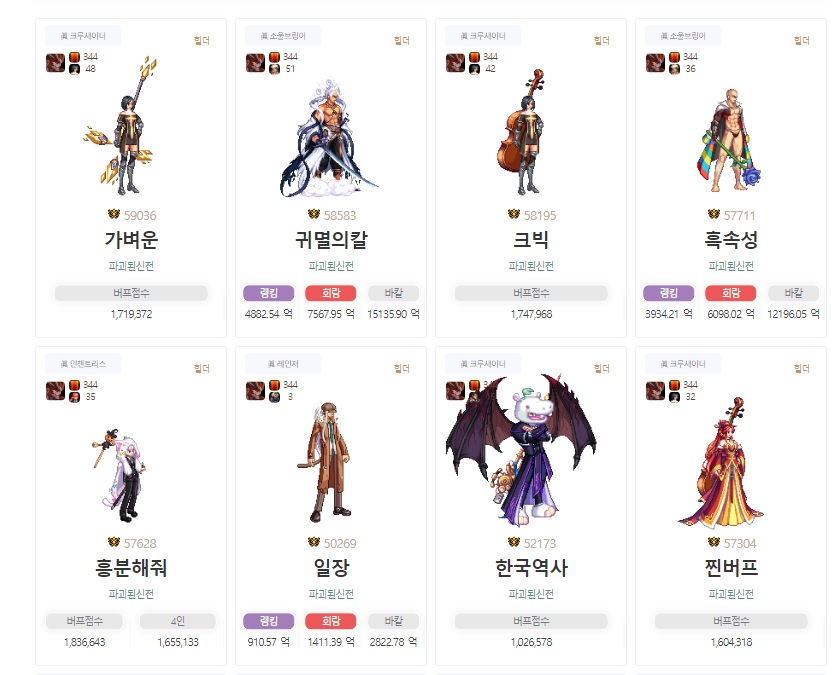Click the fame crown icon beside 50269
Image resolution: width=839 pixels, height=675 pixels.
coord(314,542)
